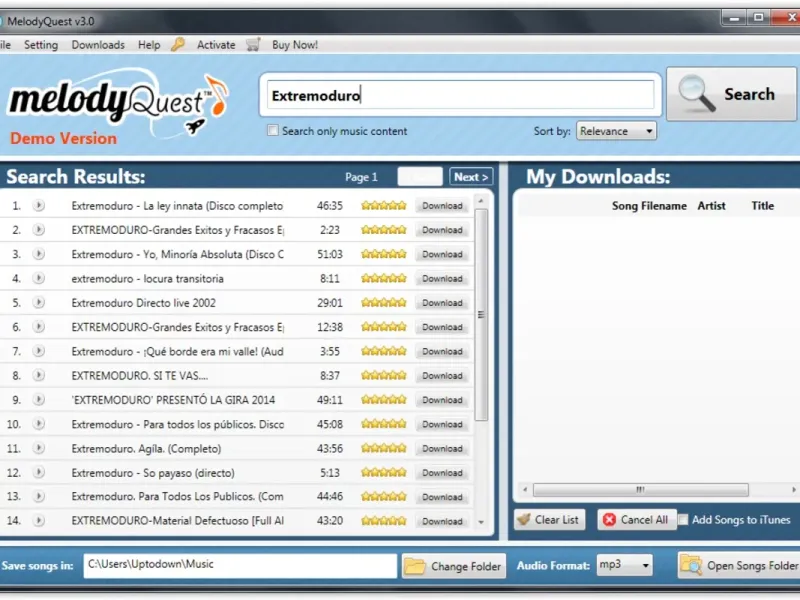
Task: Open the Help menu
Action: coord(149,45)
